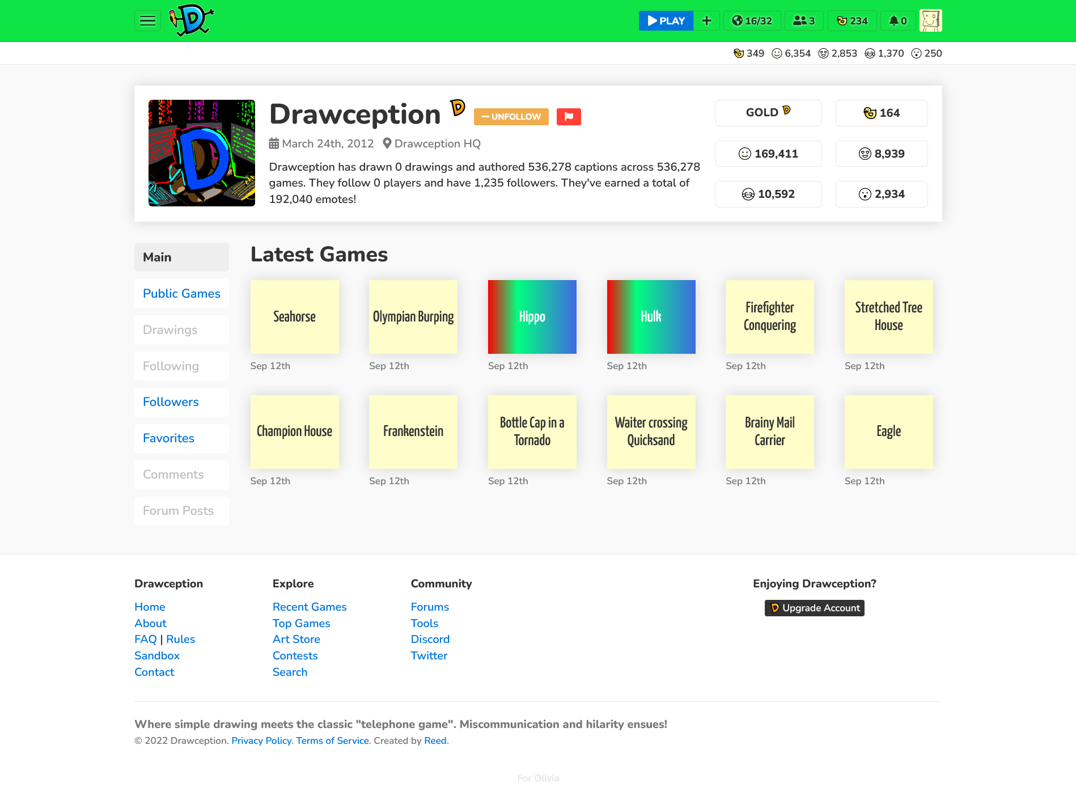Report this profile with the flag icon
Screen dimensions: 1076x800
coord(569,116)
